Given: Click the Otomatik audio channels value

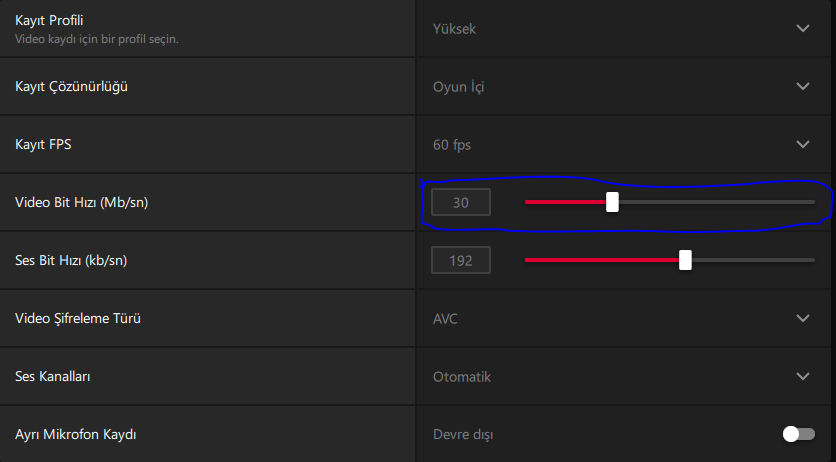Looking at the screenshot, I should click(x=462, y=377).
